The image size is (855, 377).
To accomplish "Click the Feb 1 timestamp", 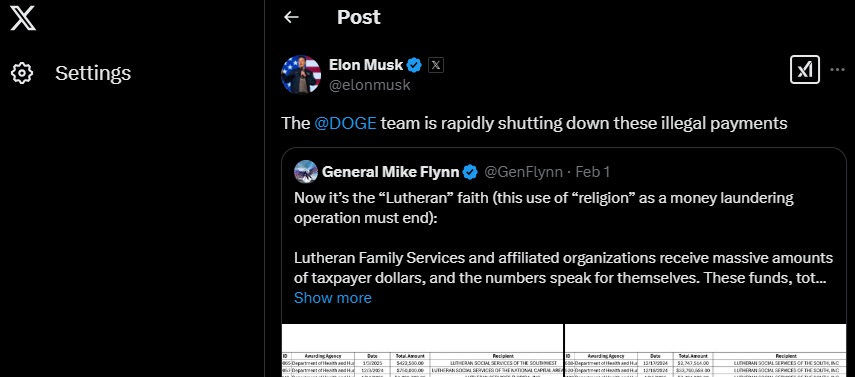I will (x=593, y=172).
